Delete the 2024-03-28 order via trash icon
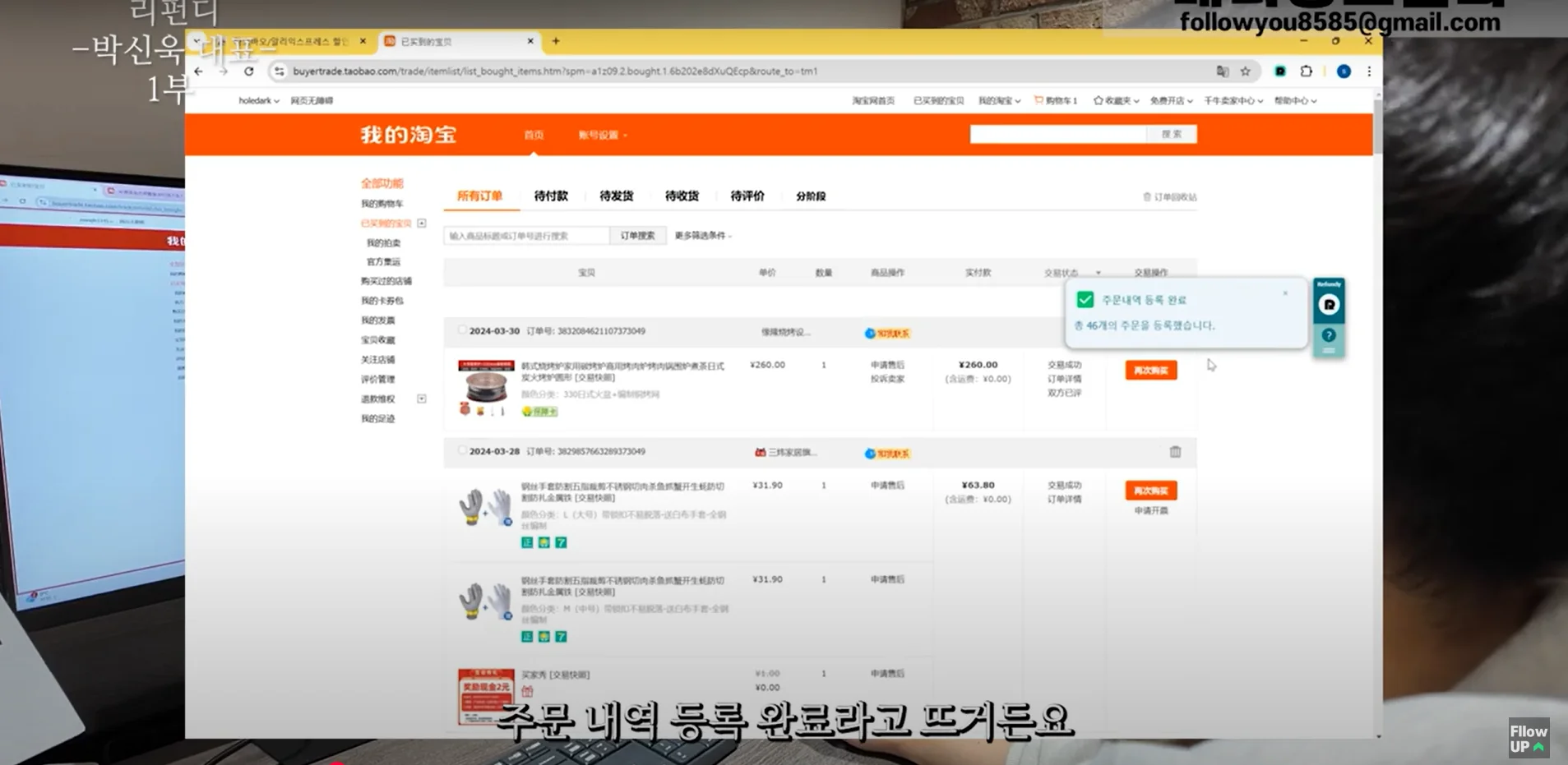The width and height of the screenshot is (1568, 765). click(x=1175, y=452)
